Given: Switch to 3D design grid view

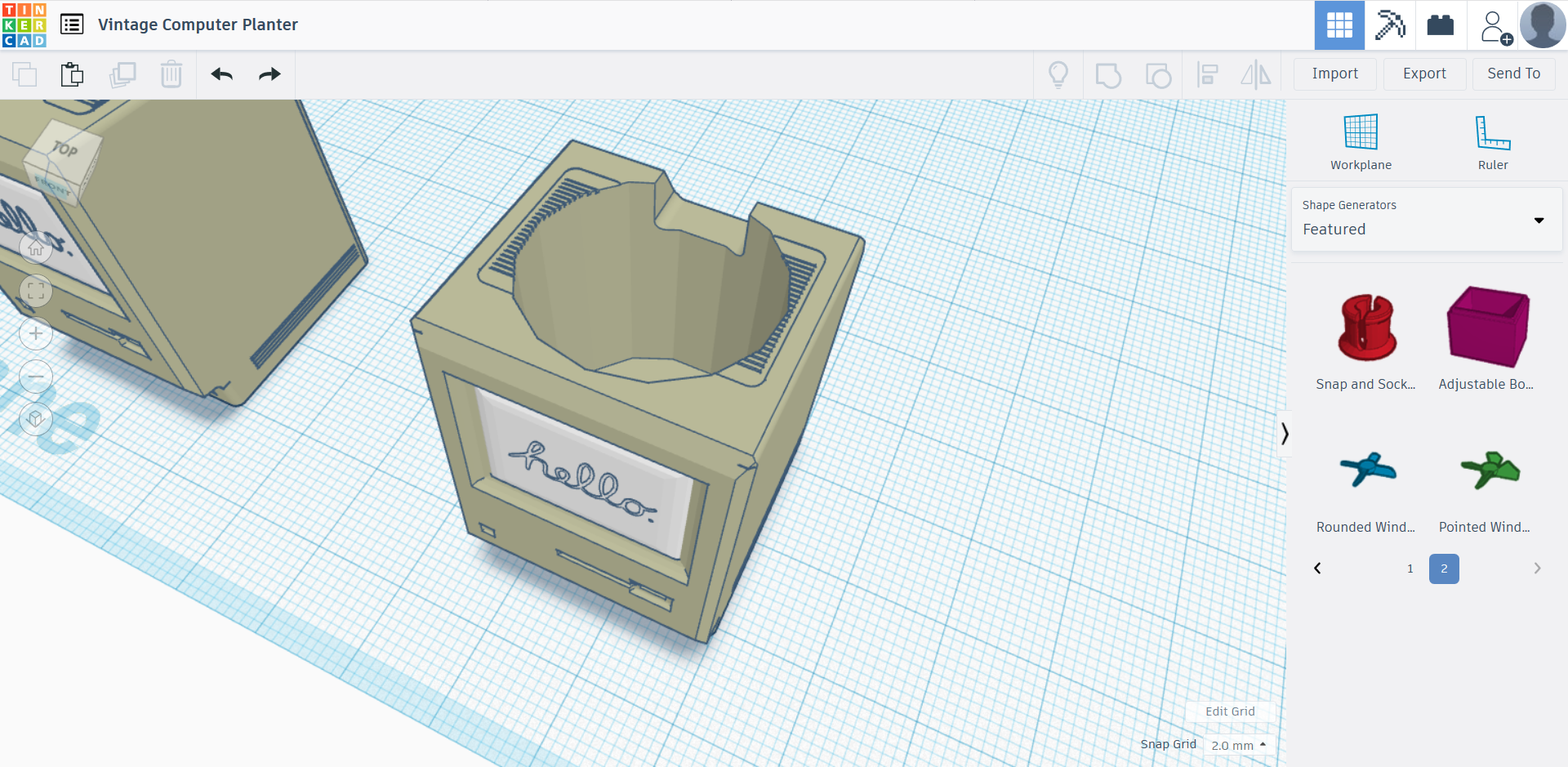Looking at the screenshot, I should tap(1339, 25).
